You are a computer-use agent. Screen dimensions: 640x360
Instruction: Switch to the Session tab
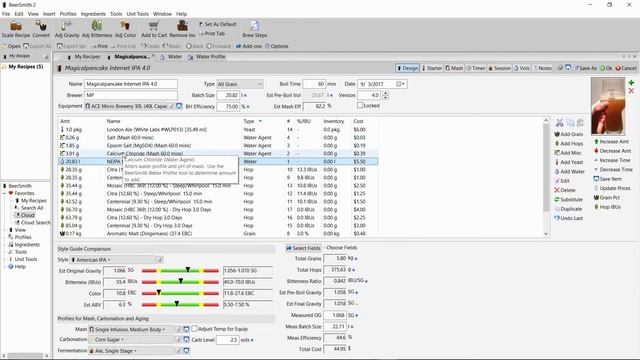point(499,68)
